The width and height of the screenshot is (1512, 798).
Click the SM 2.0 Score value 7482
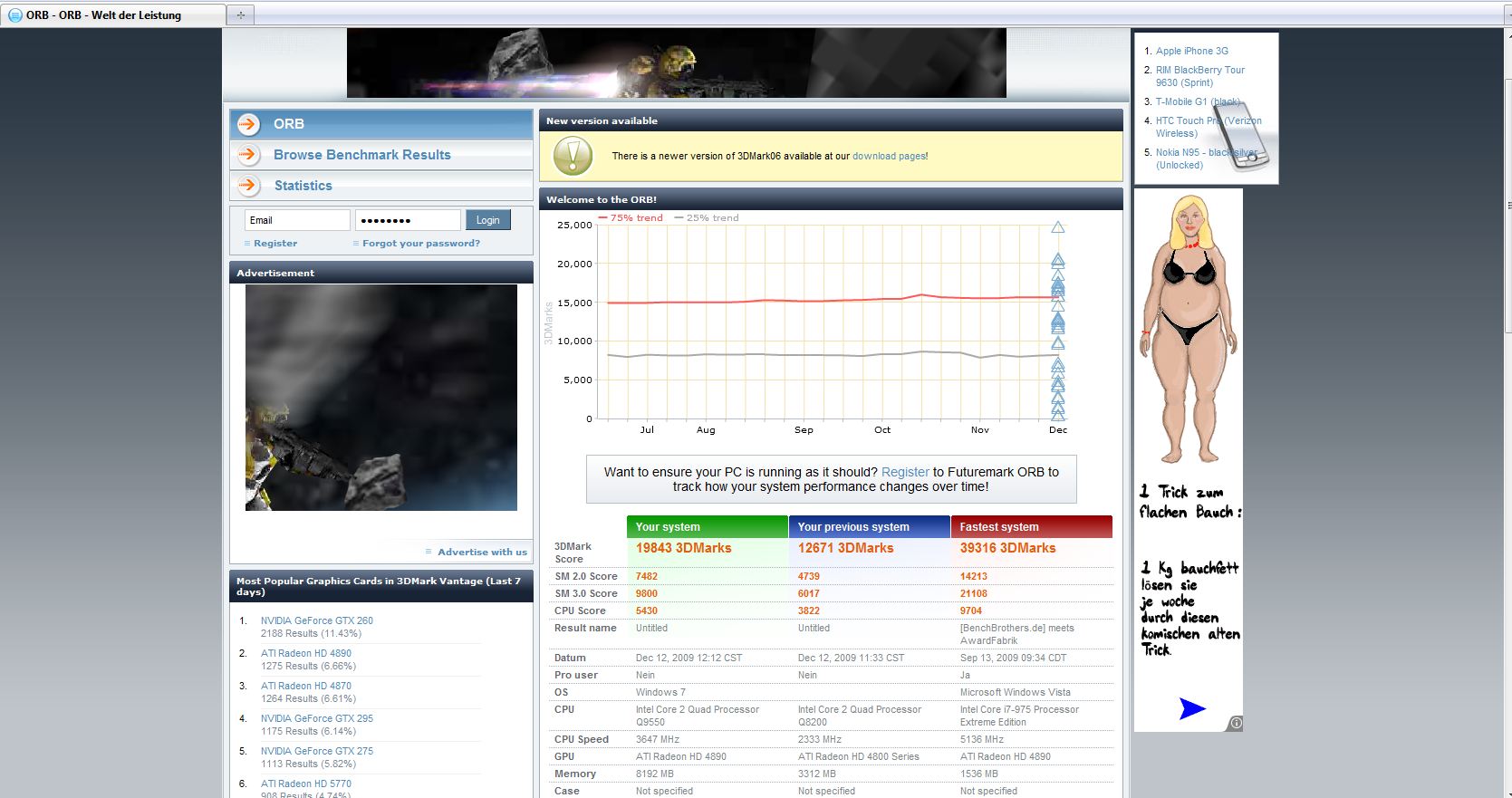tap(647, 576)
